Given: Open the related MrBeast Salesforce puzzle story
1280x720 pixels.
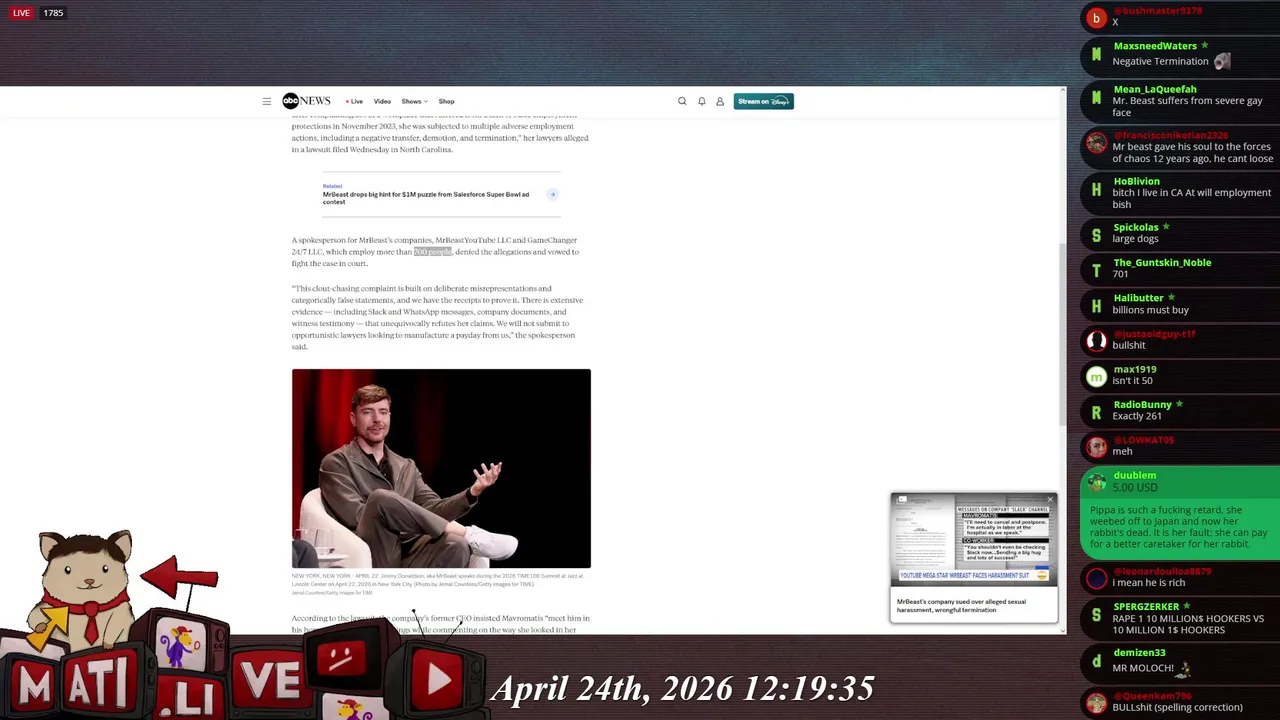Looking at the screenshot, I should 426,198.
